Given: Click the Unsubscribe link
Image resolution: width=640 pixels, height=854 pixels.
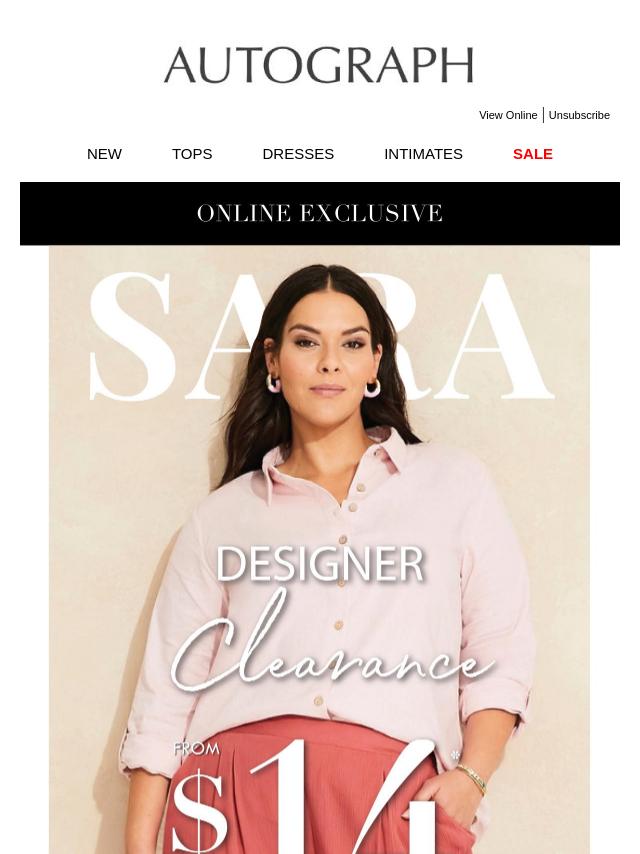Looking at the screenshot, I should click(579, 115).
